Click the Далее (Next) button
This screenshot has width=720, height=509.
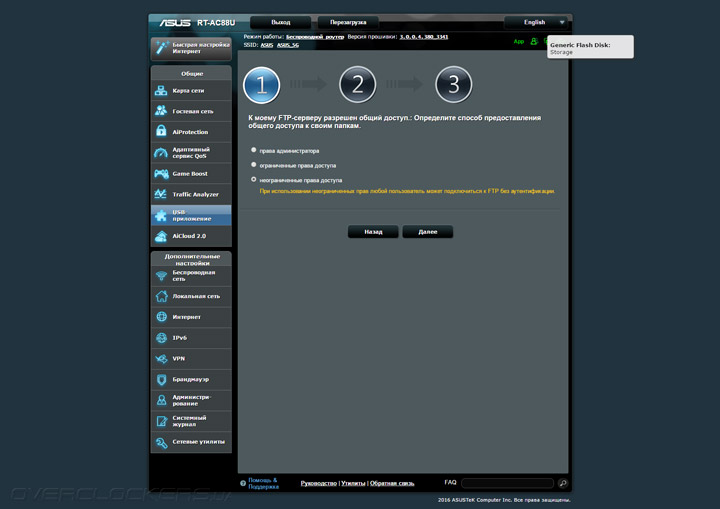click(x=428, y=232)
